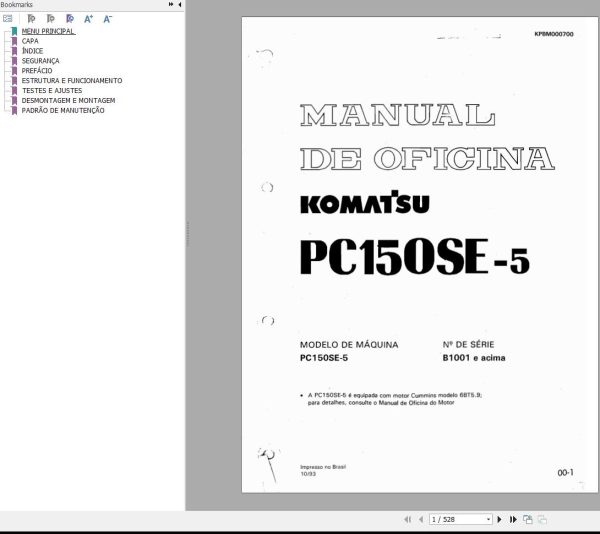The image size is (600, 534).
Task: Click the page label 00-1
Action: pyautogui.click(x=565, y=473)
